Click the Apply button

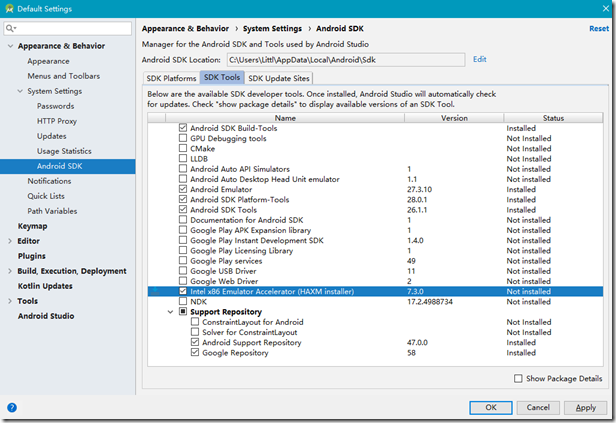pyautogui.click(x=585, y=407)
